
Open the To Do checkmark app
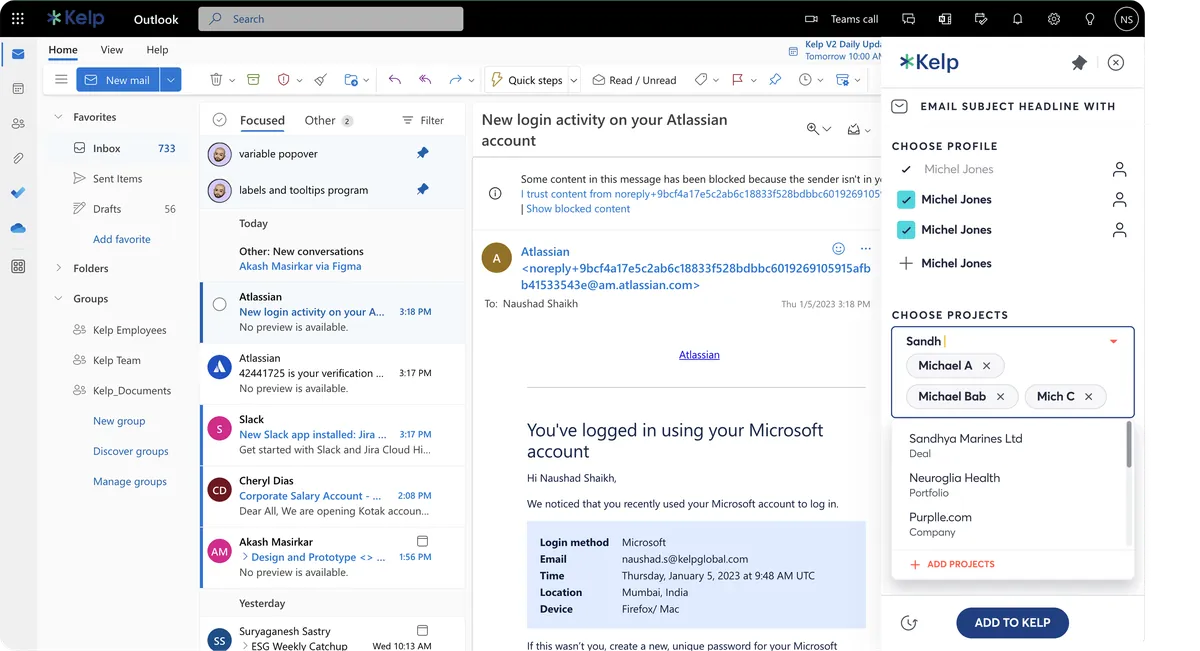18,193
